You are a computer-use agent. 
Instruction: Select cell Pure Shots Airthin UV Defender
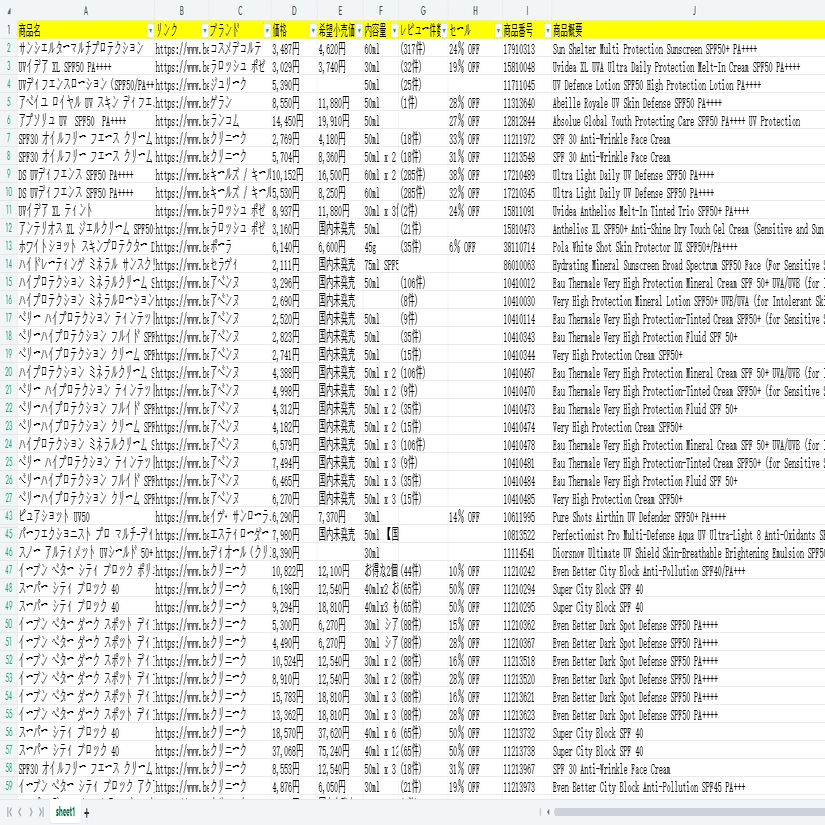pos(688,517)
